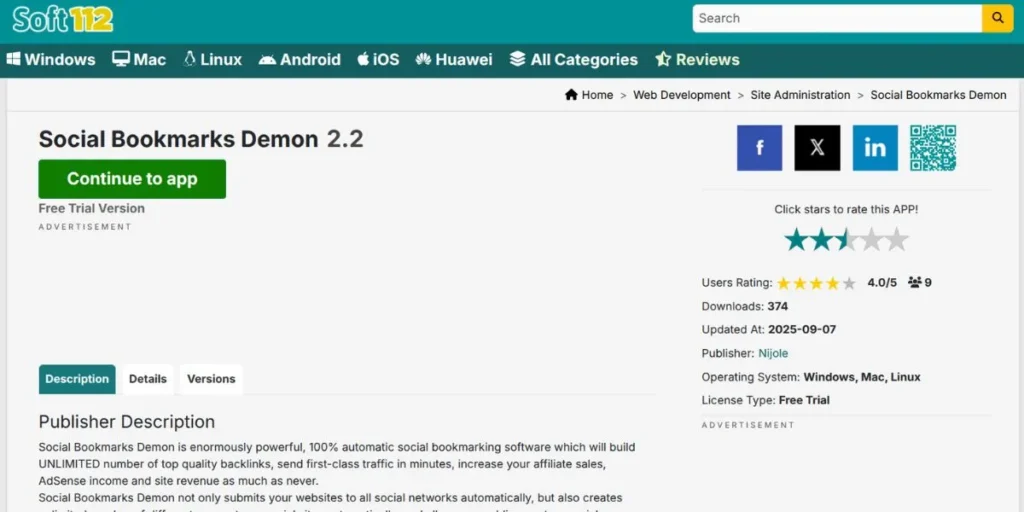Screen dimensions: 1024x512
Task: Switch to the Versions tab
Action: [x=211, y=379]
